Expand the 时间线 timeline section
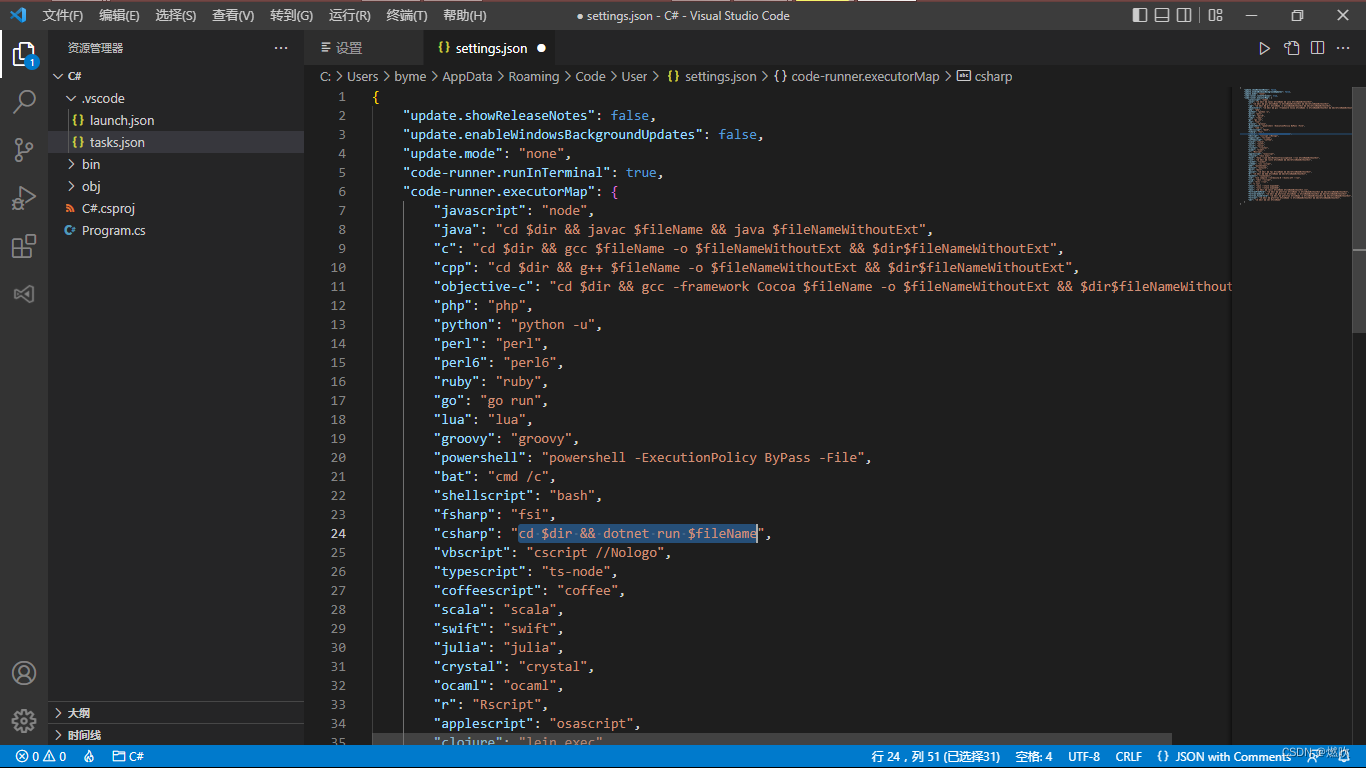The height and width of the screenshot is (768, 1366). (x=176, y=735)
